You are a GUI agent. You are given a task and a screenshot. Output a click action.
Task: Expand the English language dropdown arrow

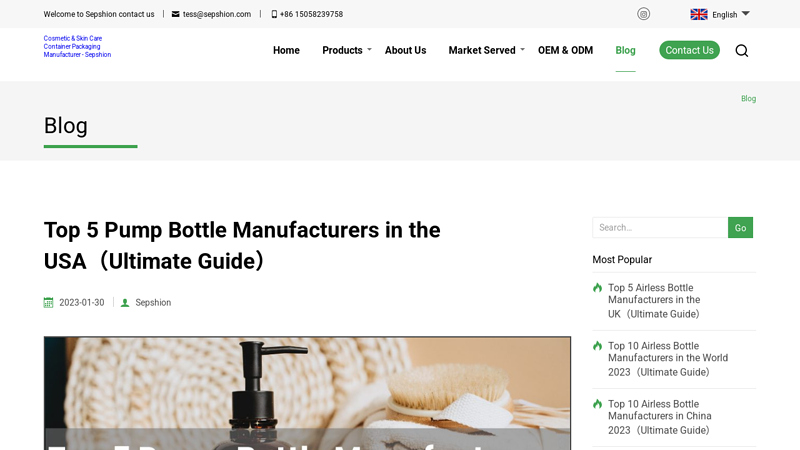click(x=745, y=14)
